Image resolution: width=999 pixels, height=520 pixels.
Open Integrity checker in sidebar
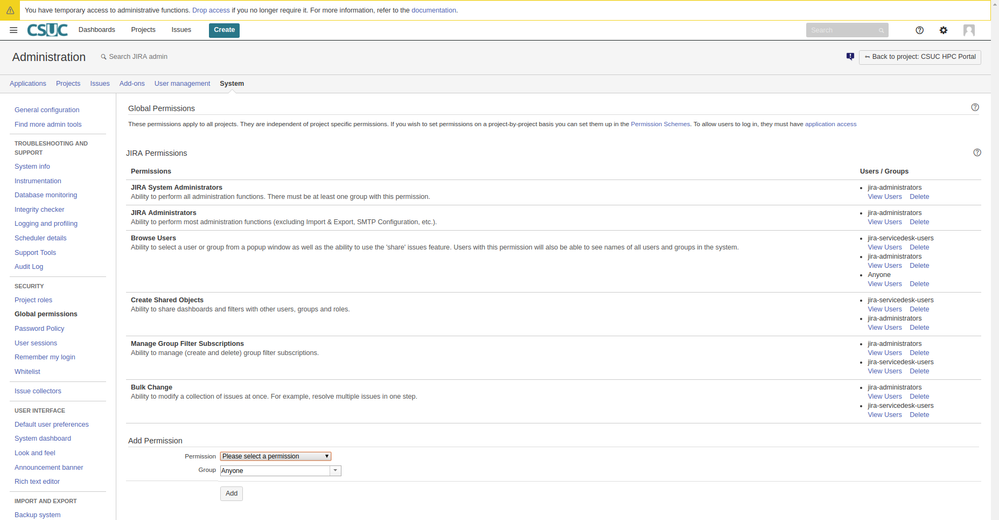(40, 210)
